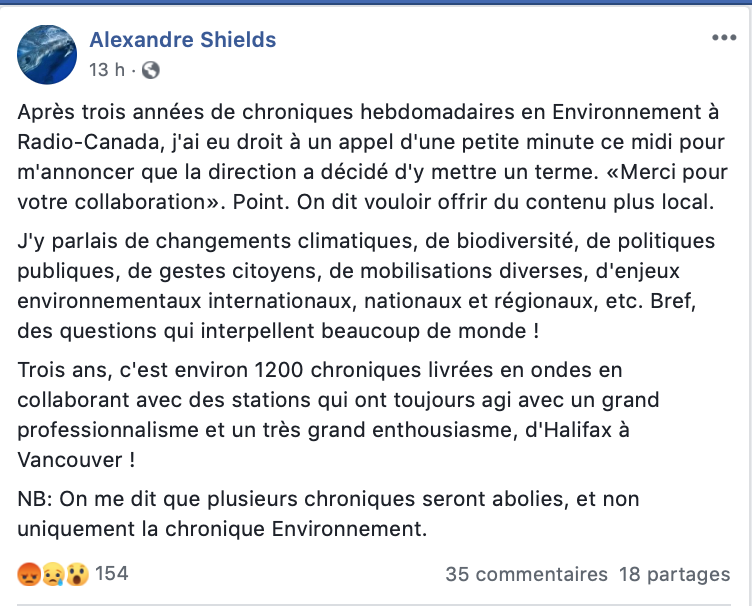This screenshot has height=606, width=752.
Task: Open Alexandre Shields' profile name link
Action: tap(182, 40)
